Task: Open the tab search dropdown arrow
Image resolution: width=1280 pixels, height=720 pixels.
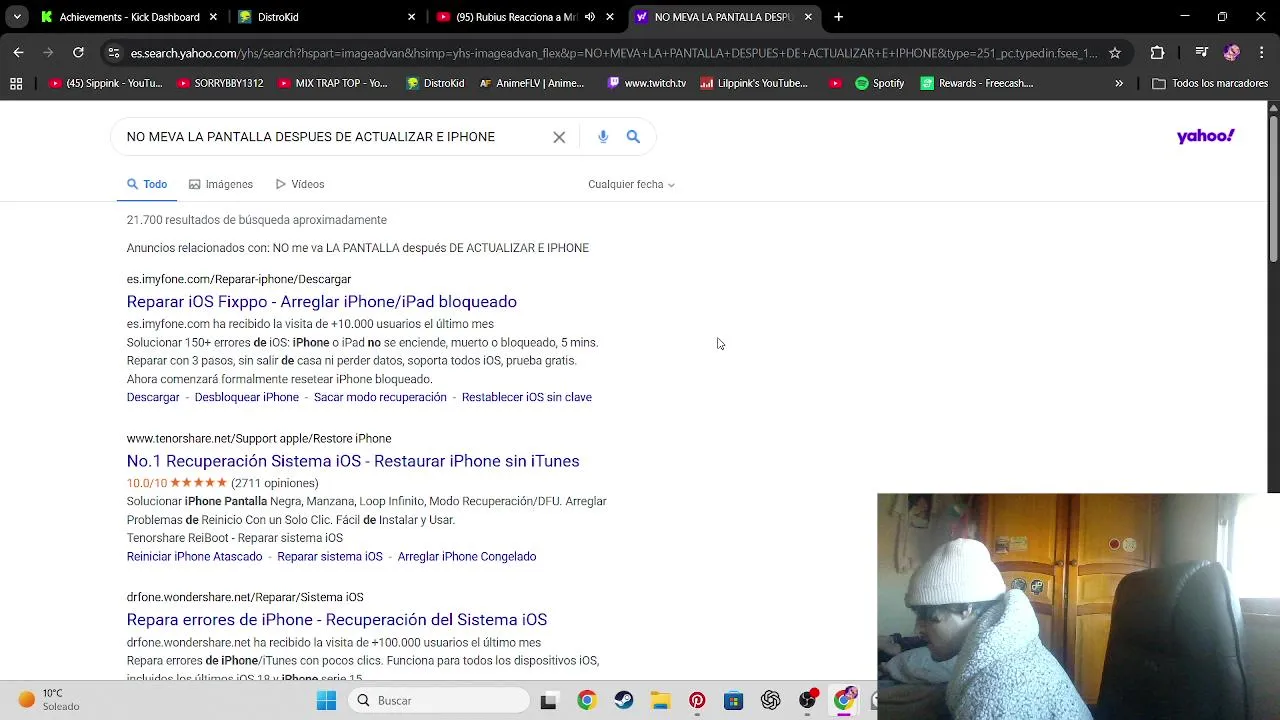Action: (17, 17)
